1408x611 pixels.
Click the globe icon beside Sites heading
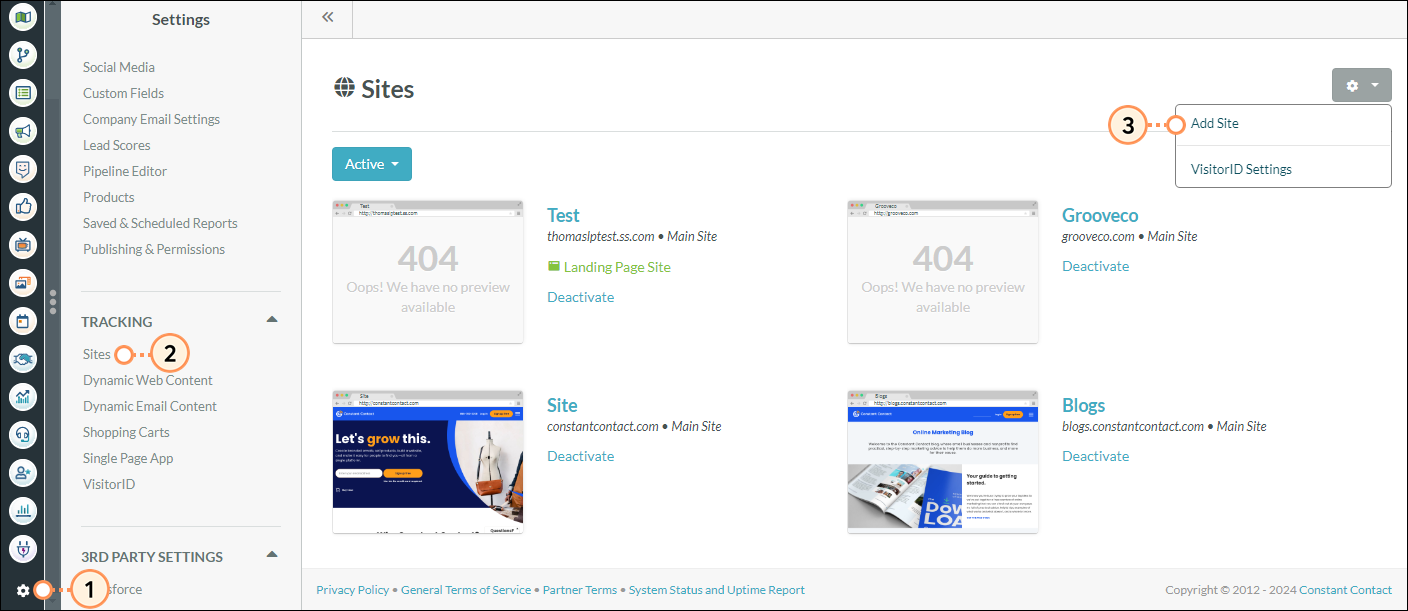point(344,88)
